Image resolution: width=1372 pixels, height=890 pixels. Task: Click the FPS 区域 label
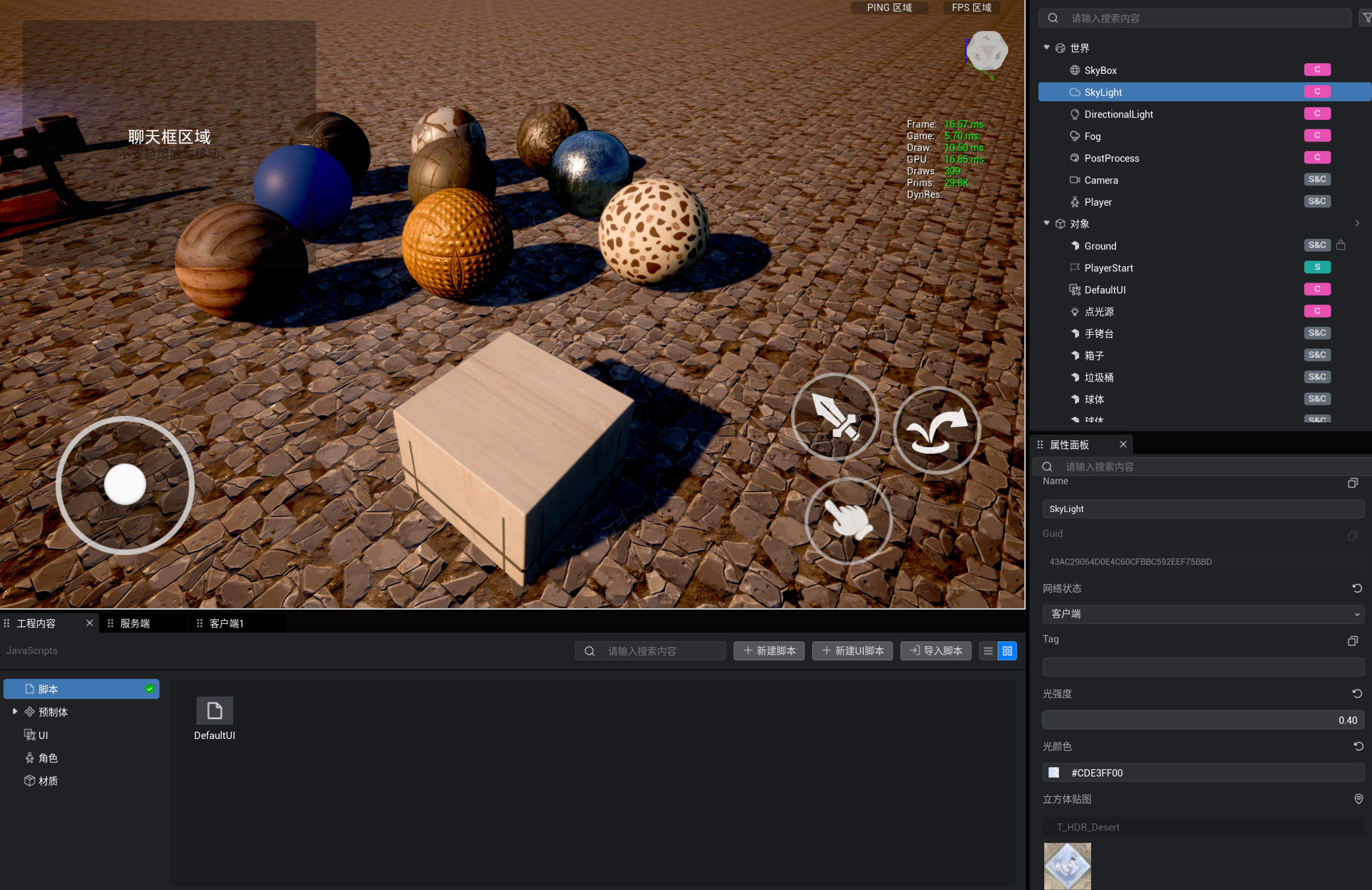[x=971, y=7]
